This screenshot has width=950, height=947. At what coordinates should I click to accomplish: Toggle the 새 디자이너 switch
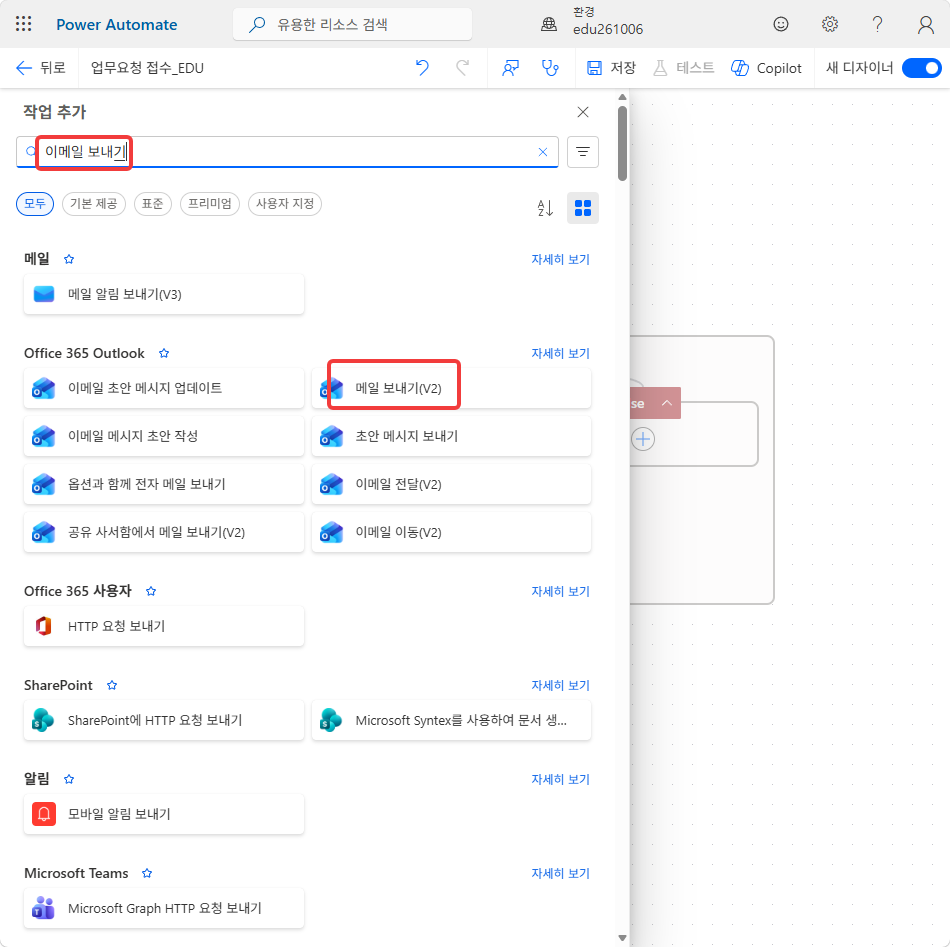click(922, 68)
